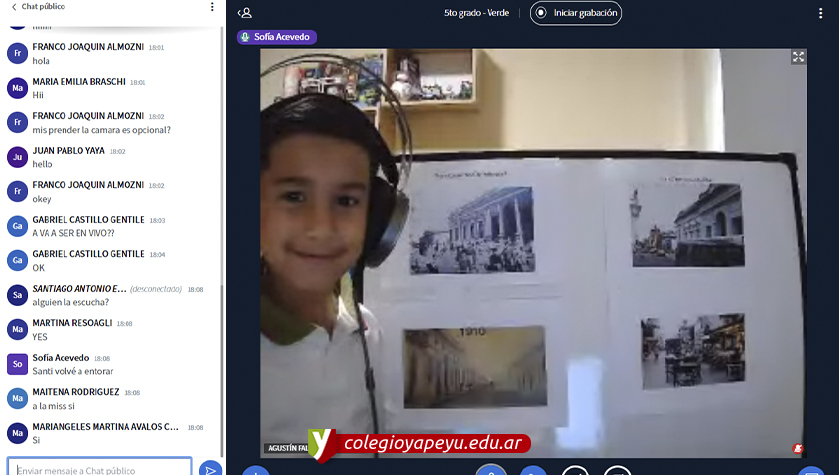
Task: Make the webcam video fullscreen
Action: point(798,57)
